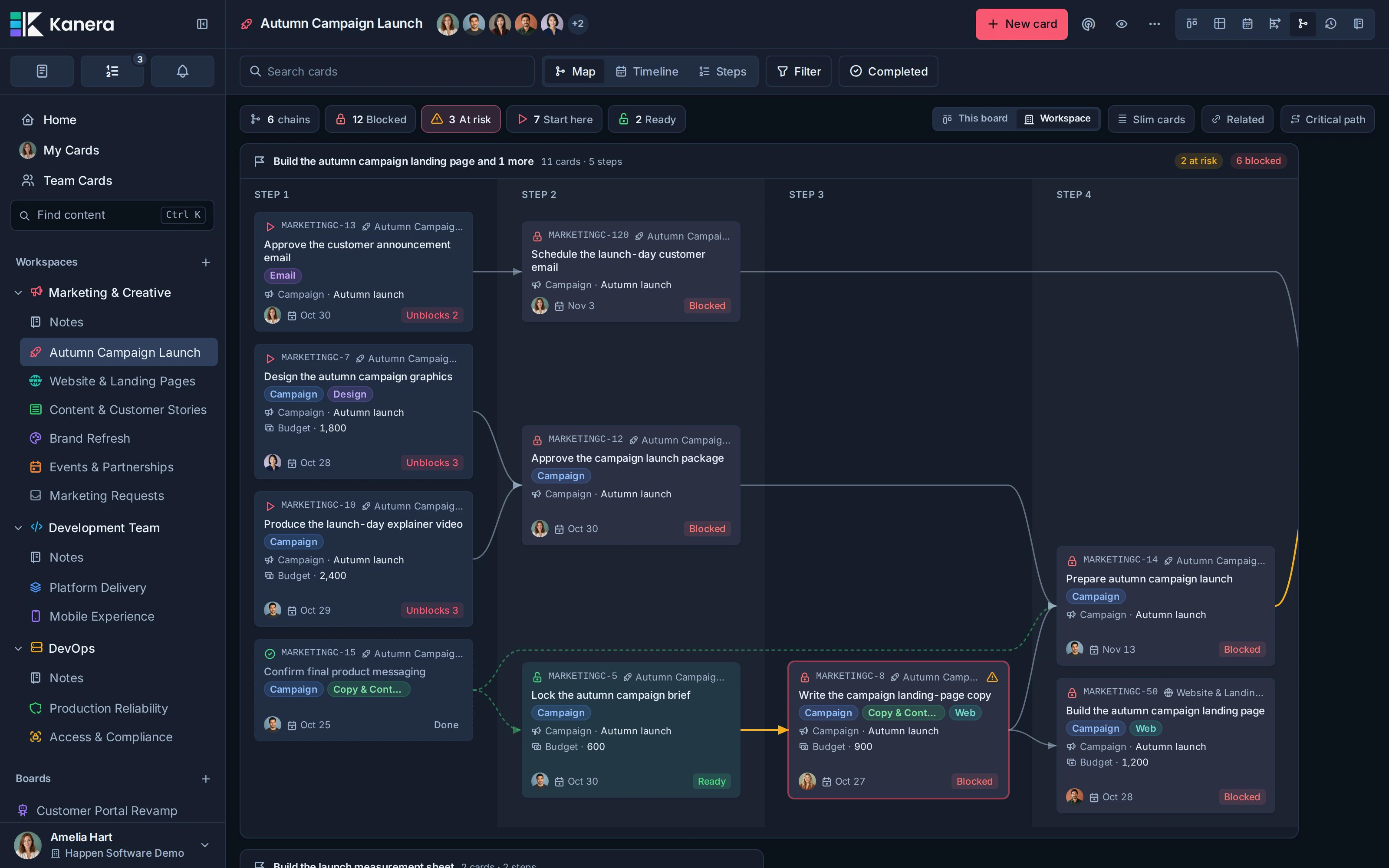Click the Search cards field
The image size is (1389, 868).
(x=387, y=71)
